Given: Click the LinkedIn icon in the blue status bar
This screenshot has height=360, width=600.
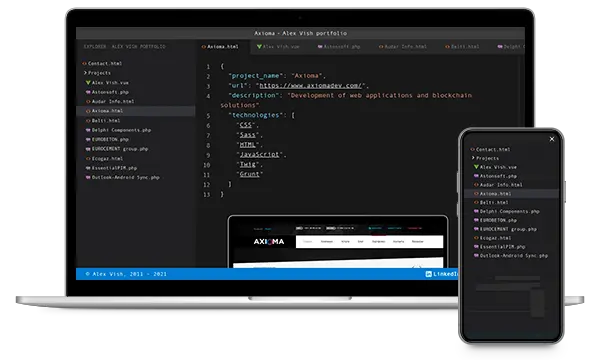Looking at the screenshot, I should [x=429, y=274].
